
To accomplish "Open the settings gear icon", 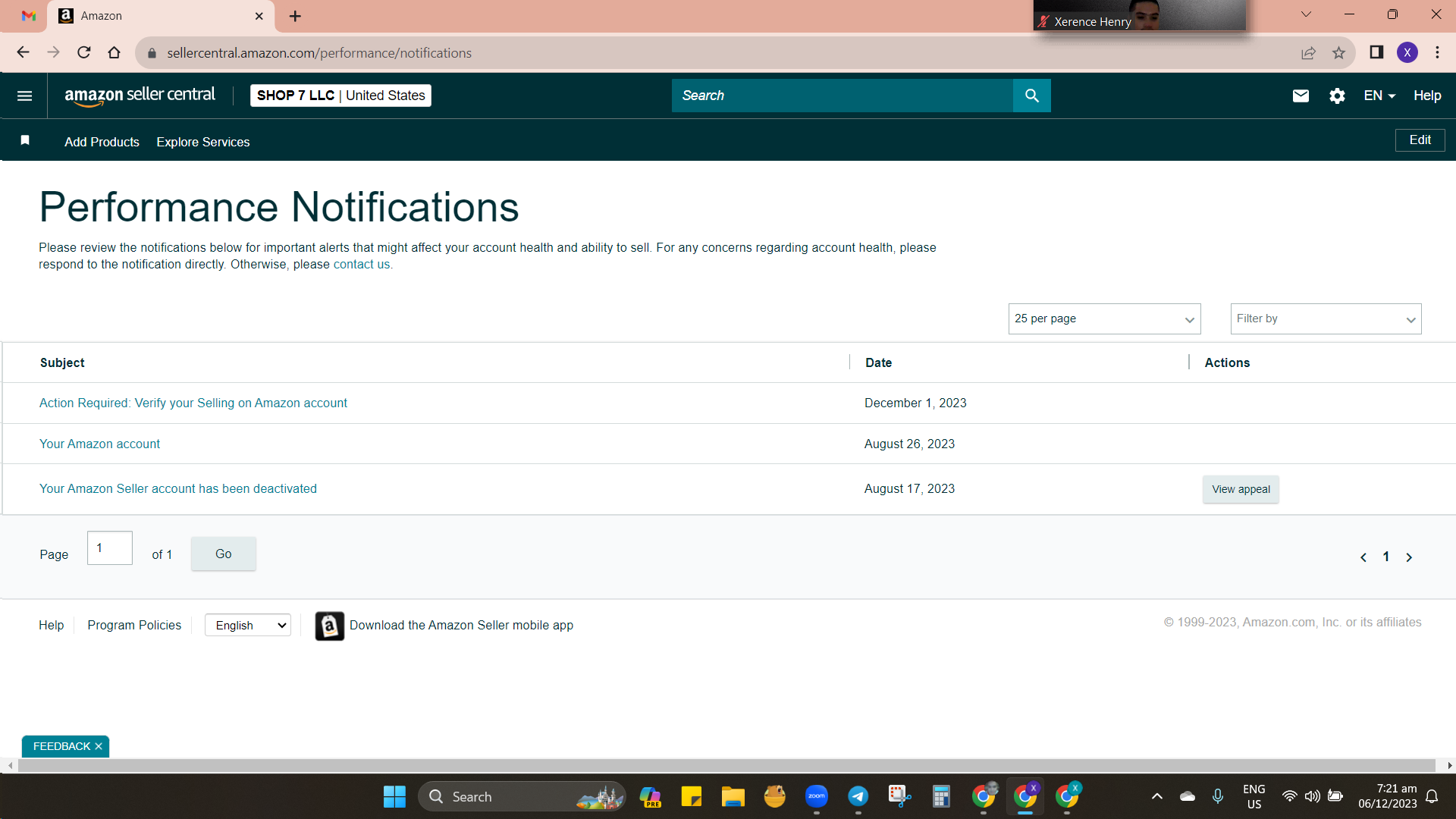I will pyautogui.click(x=1337, y=96).
